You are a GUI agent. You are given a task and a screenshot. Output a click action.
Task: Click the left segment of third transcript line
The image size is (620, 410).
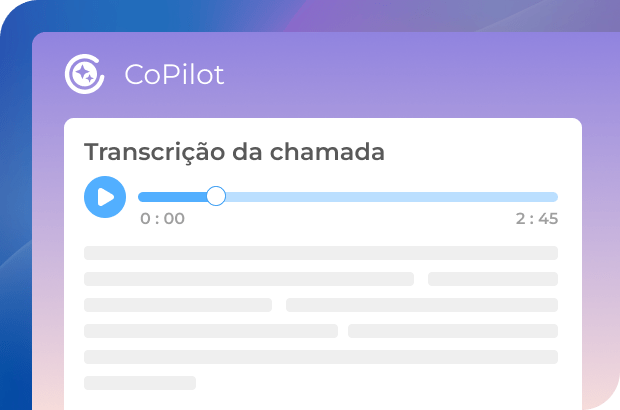click(x=177, y=305)
